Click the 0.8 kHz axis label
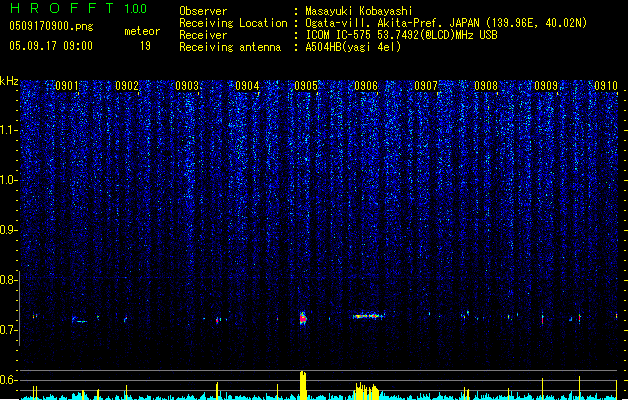This screenshot has height=400, width=629. pyautogui.click(x=9, y=280)
